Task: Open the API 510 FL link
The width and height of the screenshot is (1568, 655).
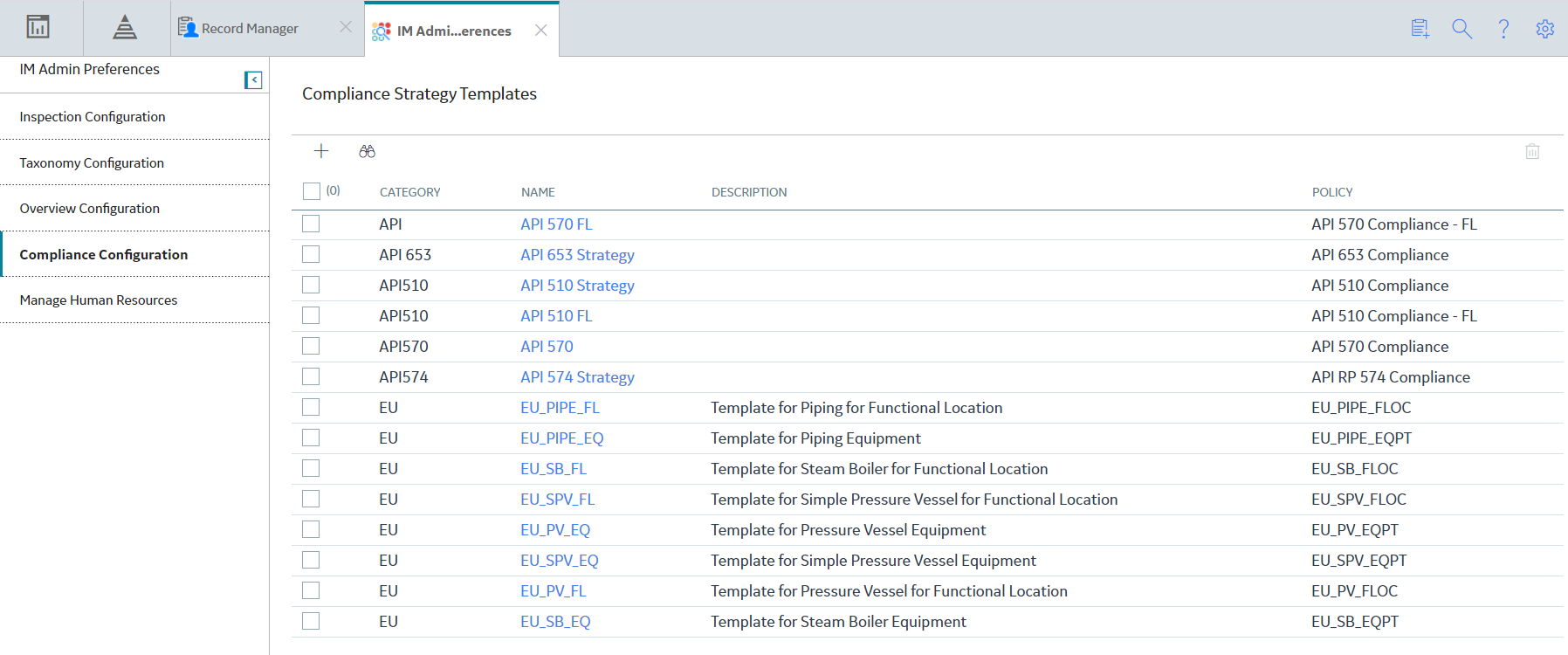Action: pos(556,316)
